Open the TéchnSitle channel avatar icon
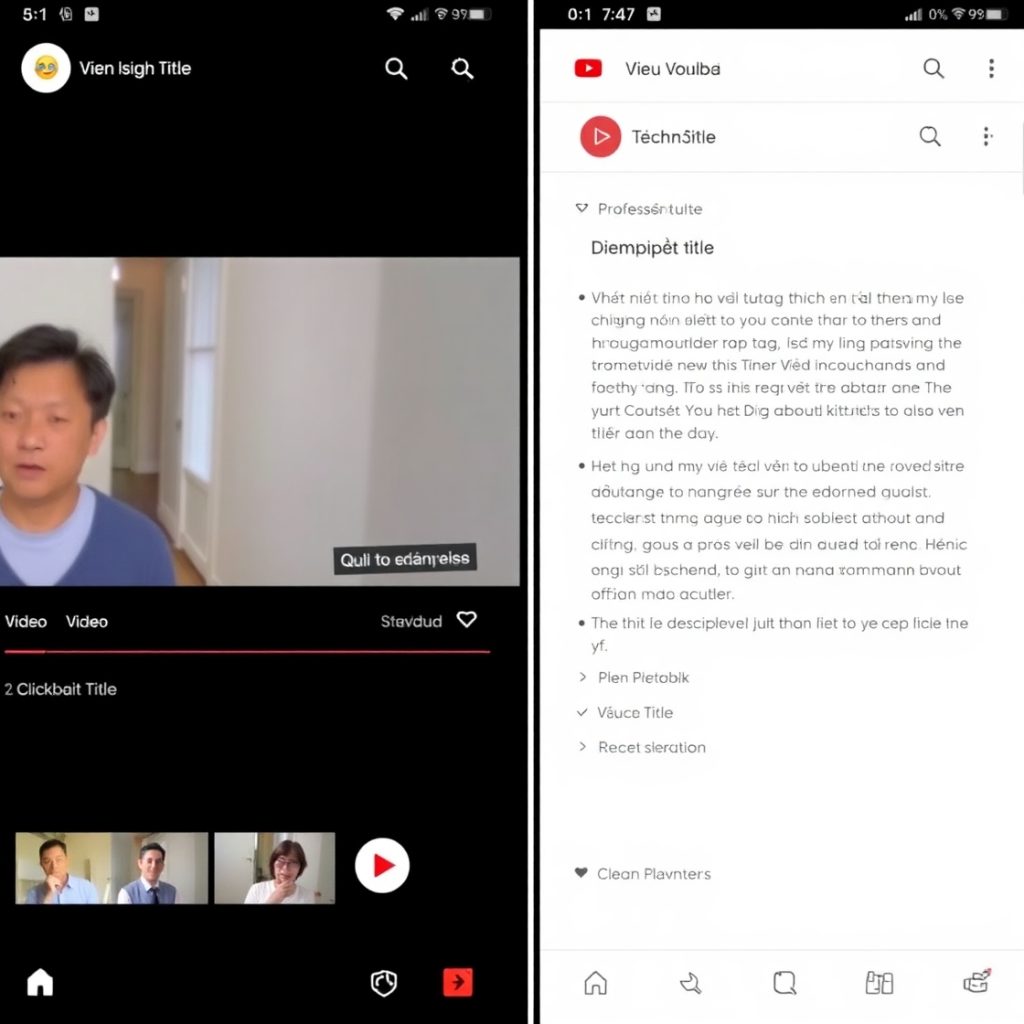 pos(600,136)
